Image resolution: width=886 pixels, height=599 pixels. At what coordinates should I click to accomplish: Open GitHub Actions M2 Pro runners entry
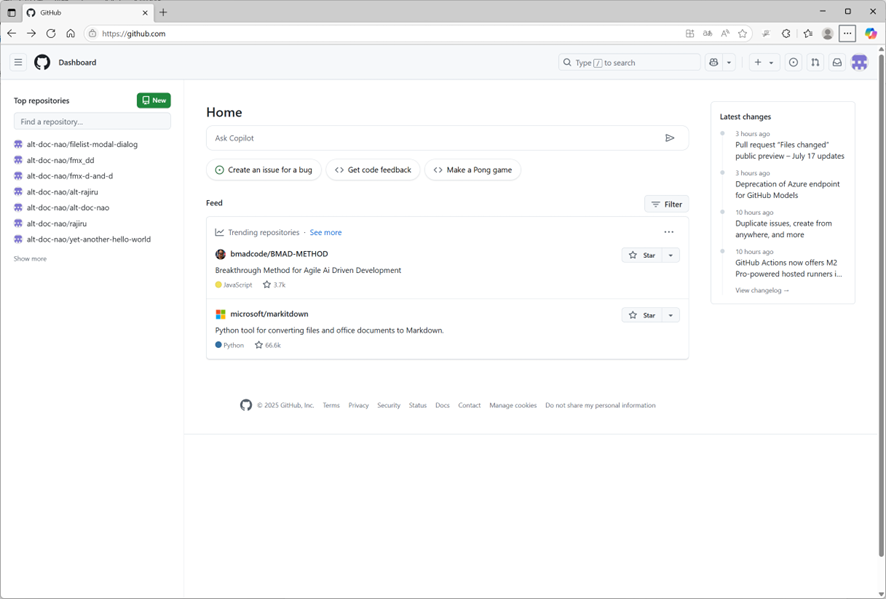point(788,268)
